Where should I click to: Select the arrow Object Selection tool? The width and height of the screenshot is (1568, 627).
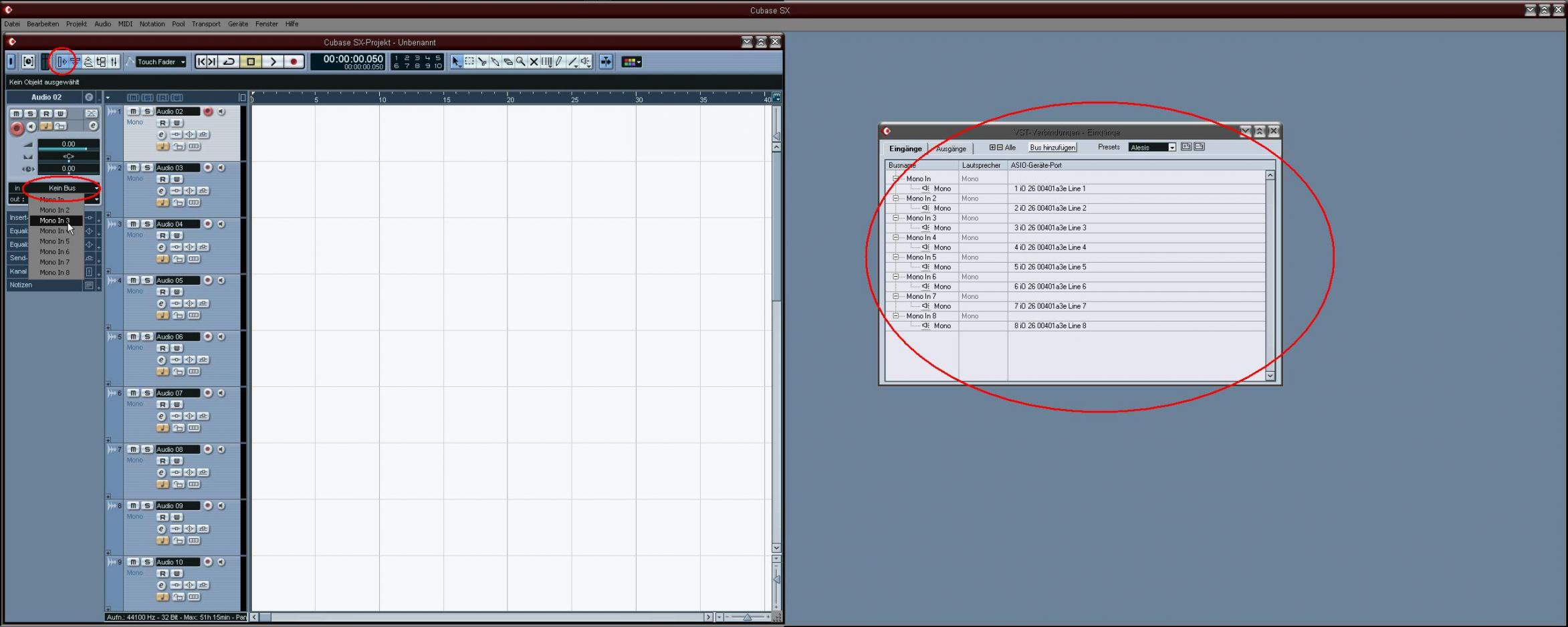point(456,61)
